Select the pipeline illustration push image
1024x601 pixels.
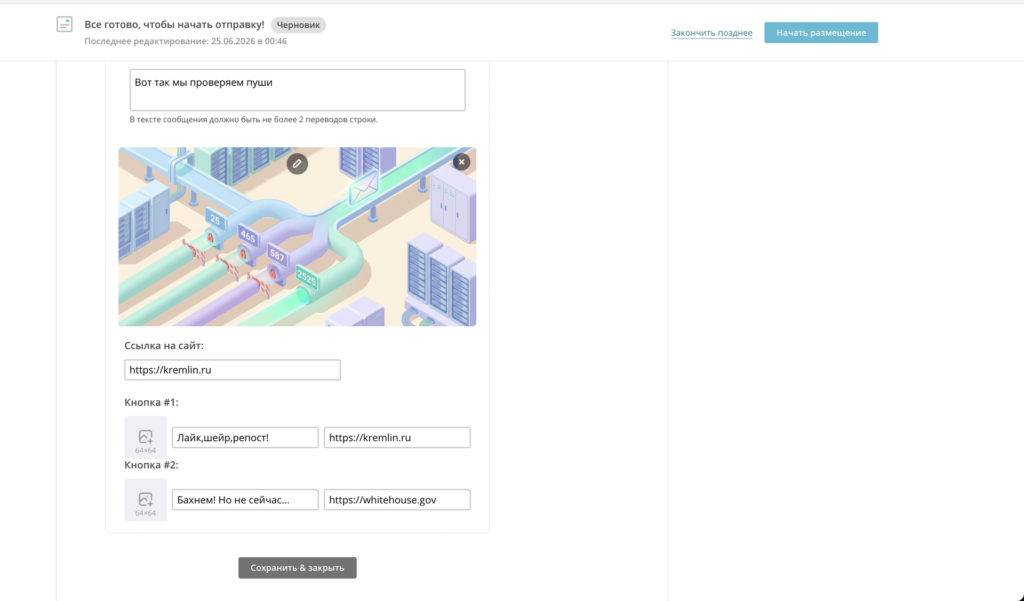coord(297,236)
